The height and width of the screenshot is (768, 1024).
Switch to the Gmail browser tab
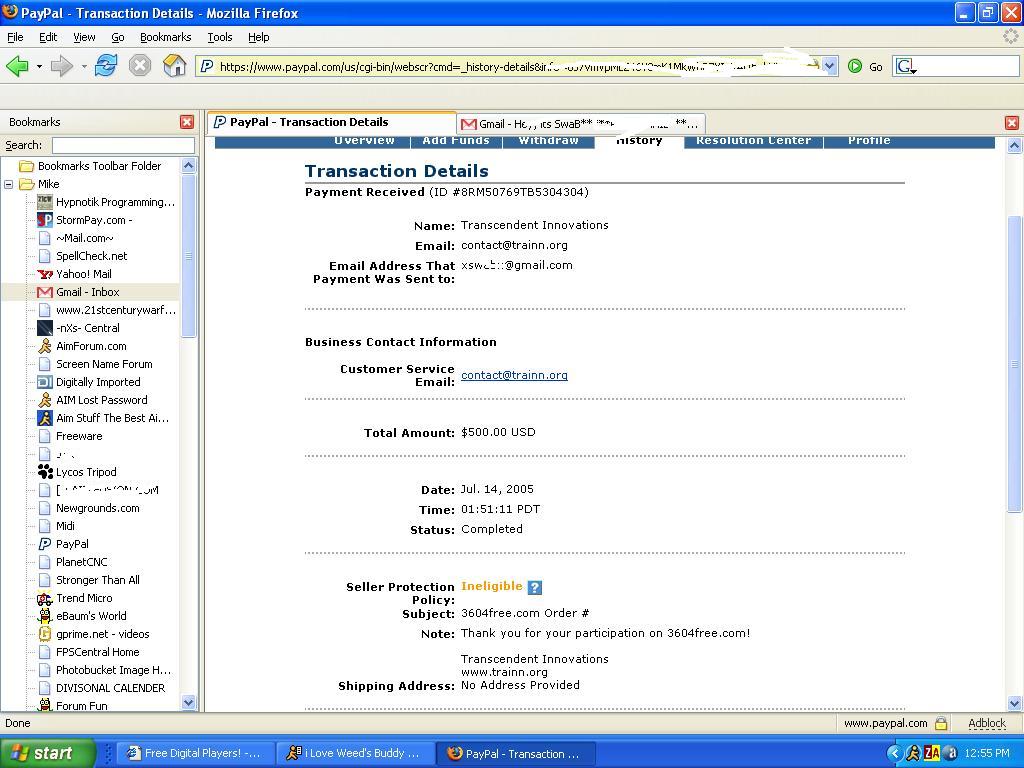coord(580,123)
